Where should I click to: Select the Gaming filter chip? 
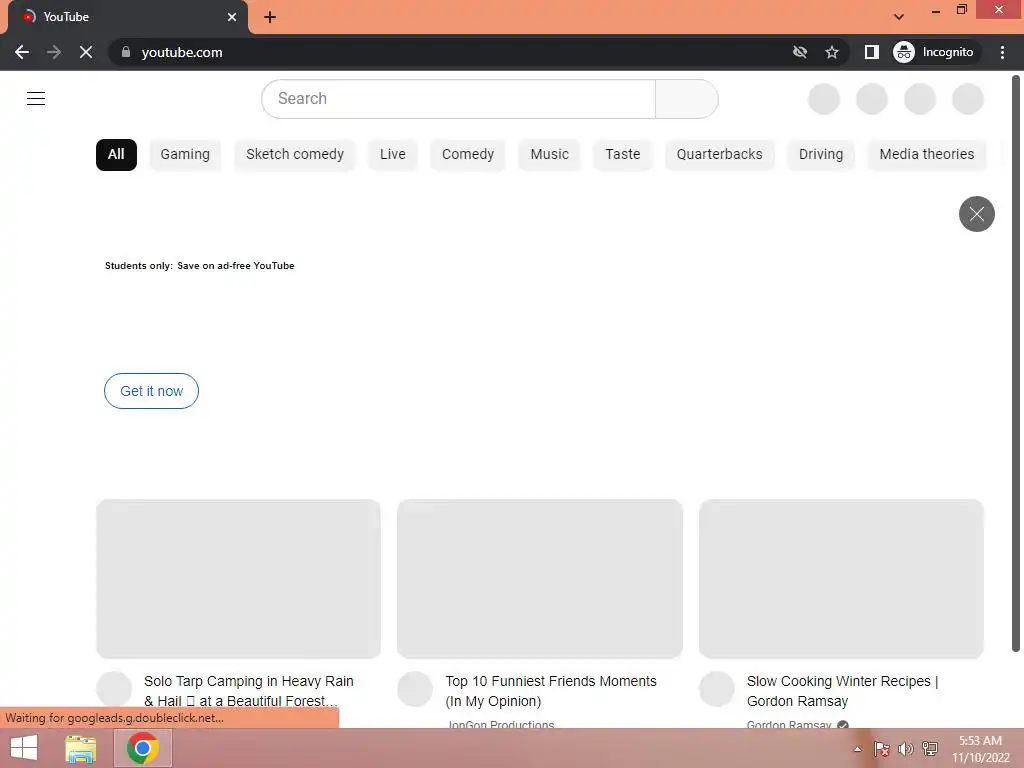(185, 155)
